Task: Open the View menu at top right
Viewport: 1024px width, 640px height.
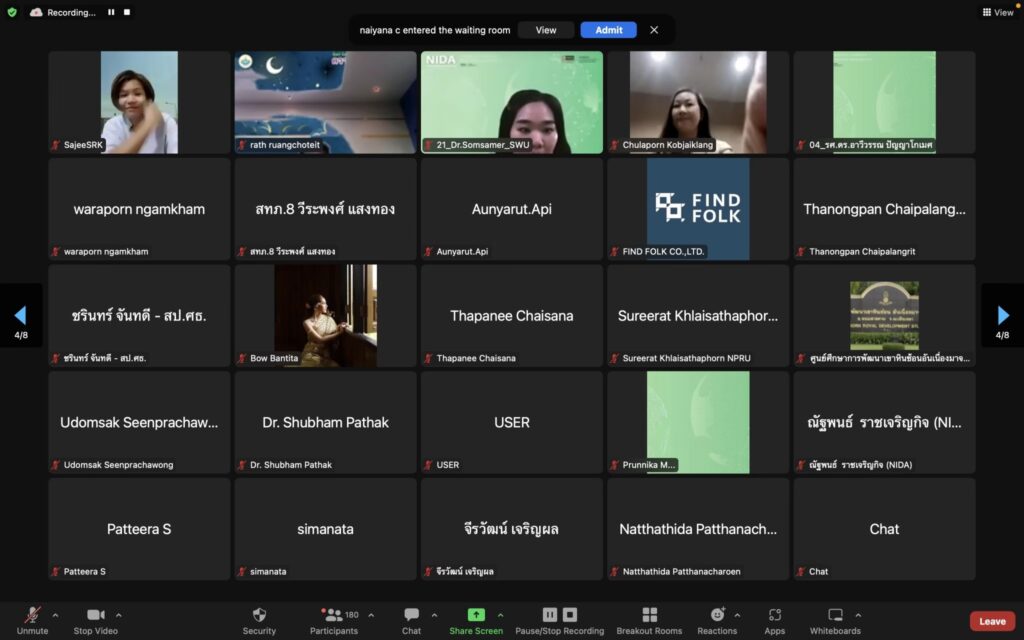Action: 998,12
